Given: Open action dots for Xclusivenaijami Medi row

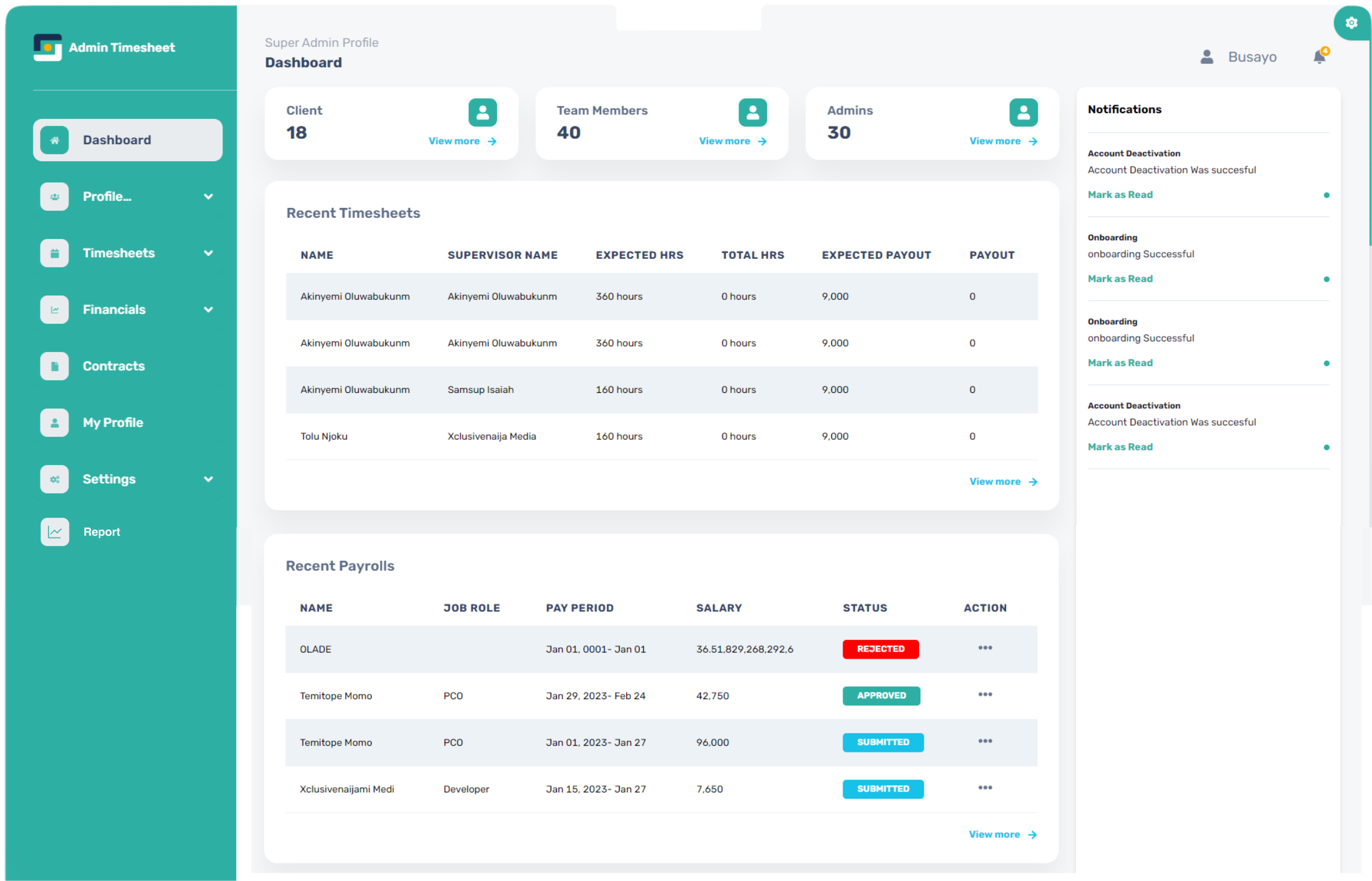Looking at the screenshot, I should coord(985,788).
